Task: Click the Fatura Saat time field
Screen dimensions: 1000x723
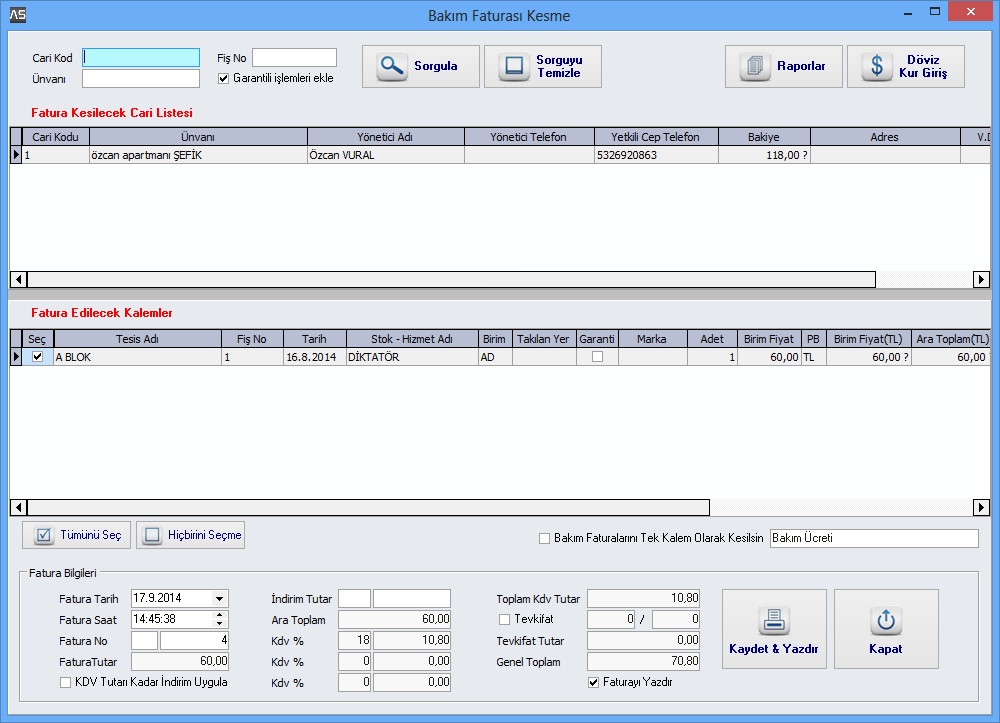Action: (x=172, y=619)
